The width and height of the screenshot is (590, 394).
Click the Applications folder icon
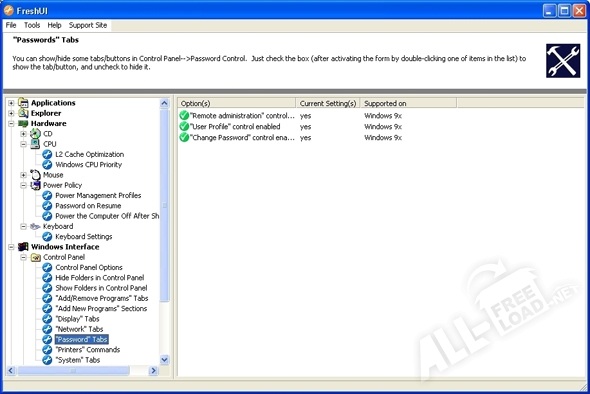(x=23, y=103)
